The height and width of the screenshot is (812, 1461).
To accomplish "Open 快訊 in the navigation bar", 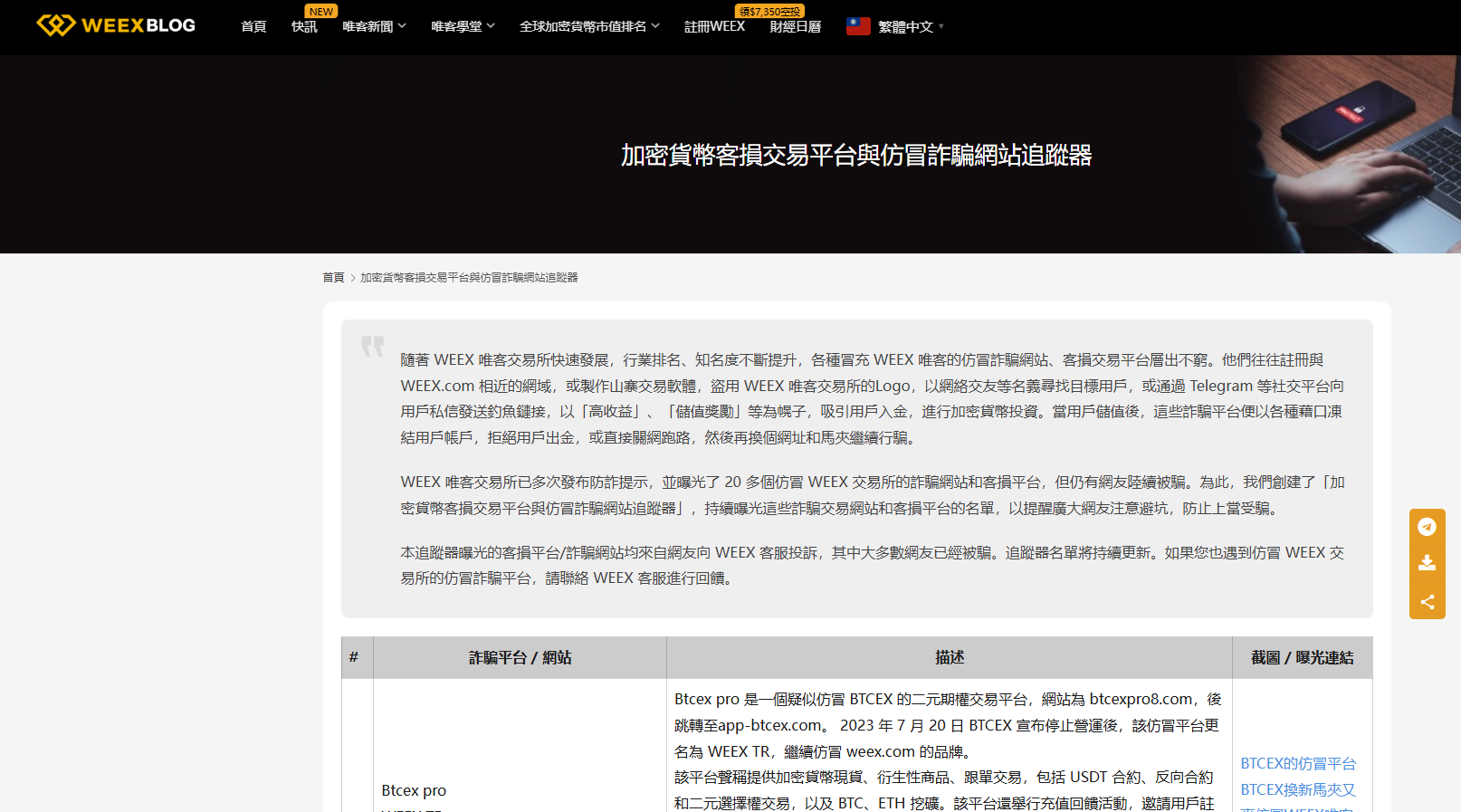I will tap(304, 27).
